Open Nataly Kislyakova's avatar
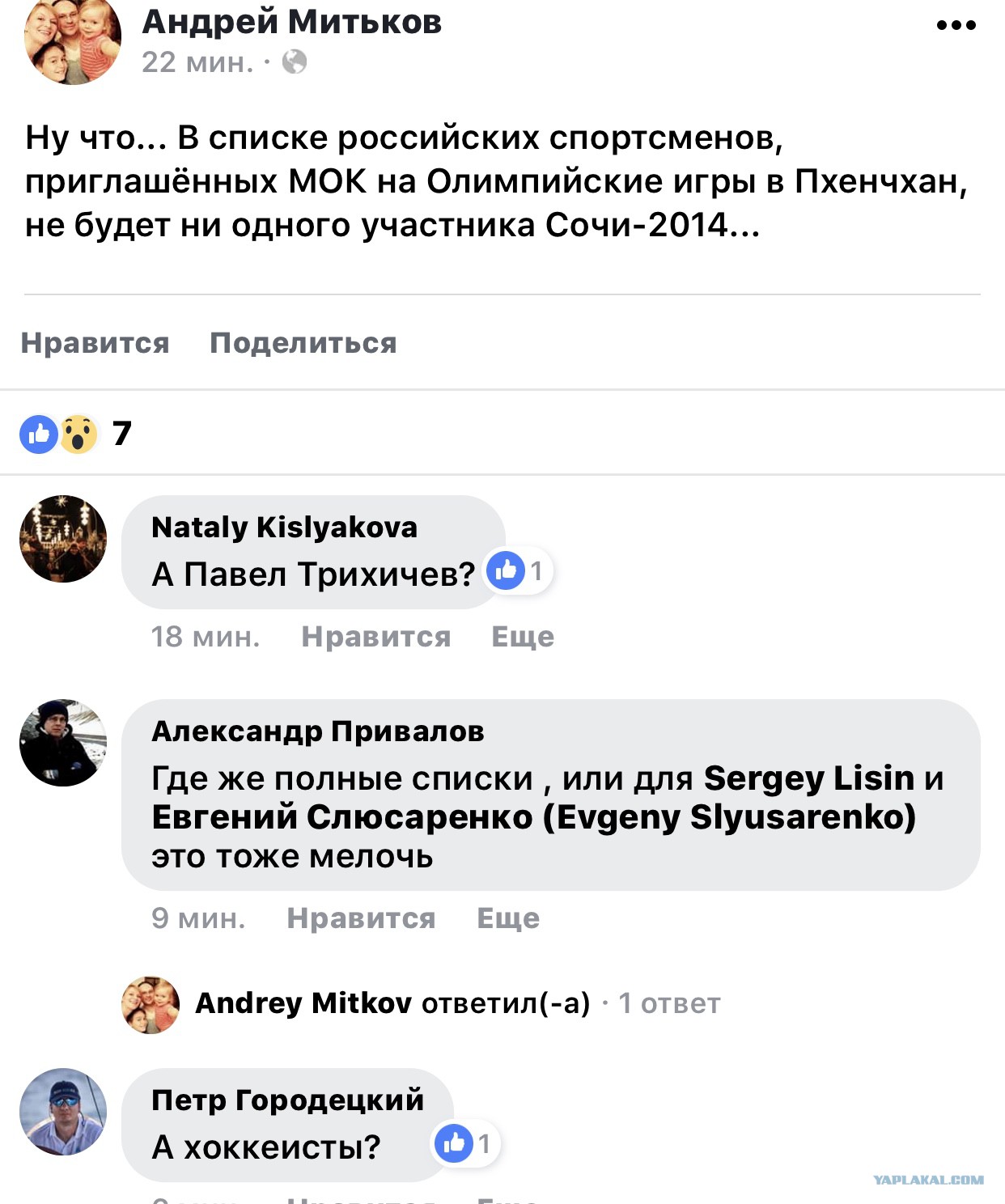Image resolution: width=1005 pixels, height=1204 pixels. point(63,539)
